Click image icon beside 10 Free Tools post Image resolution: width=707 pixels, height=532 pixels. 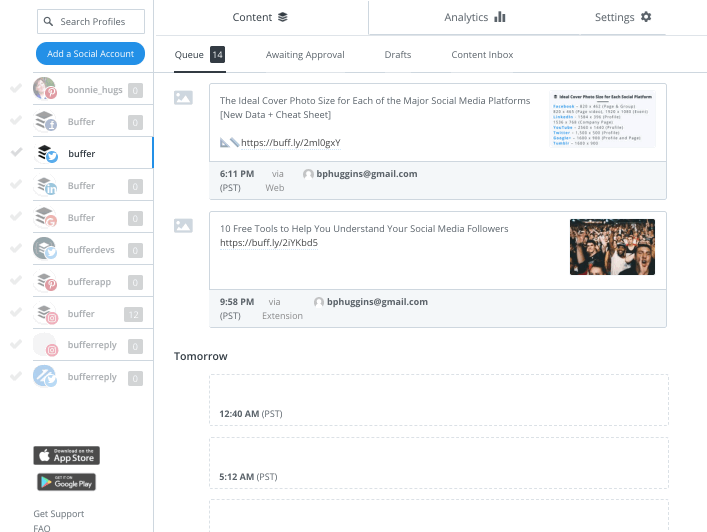[x=183, y=225]
